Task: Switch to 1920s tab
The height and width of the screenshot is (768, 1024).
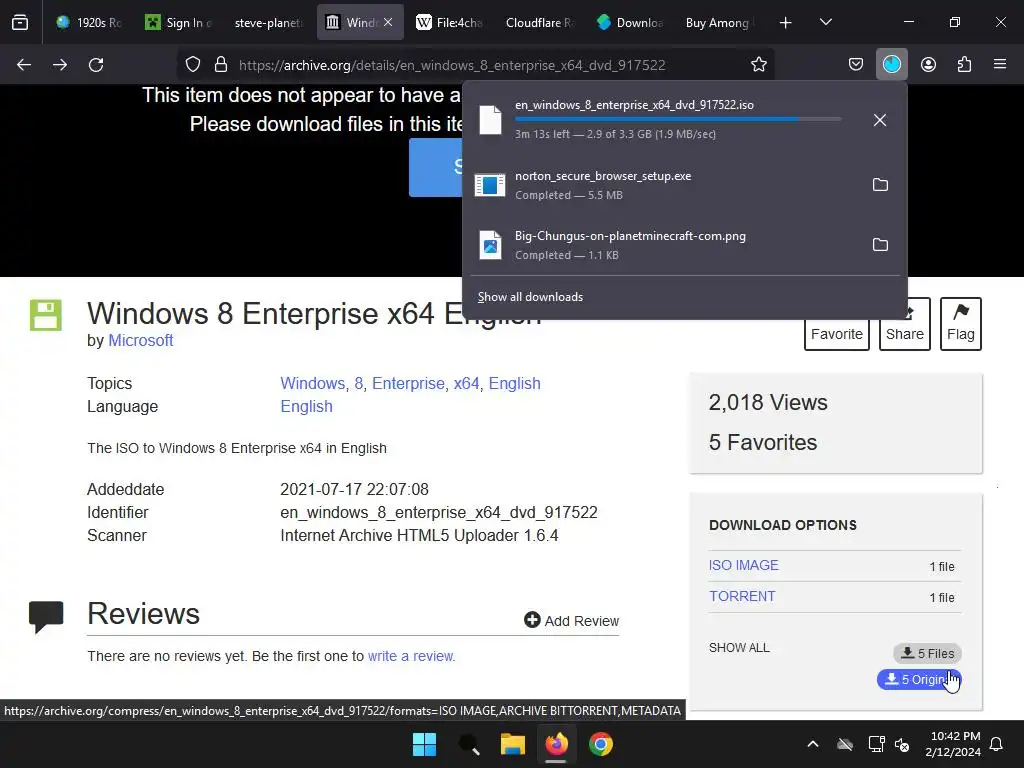Action: 88,23
